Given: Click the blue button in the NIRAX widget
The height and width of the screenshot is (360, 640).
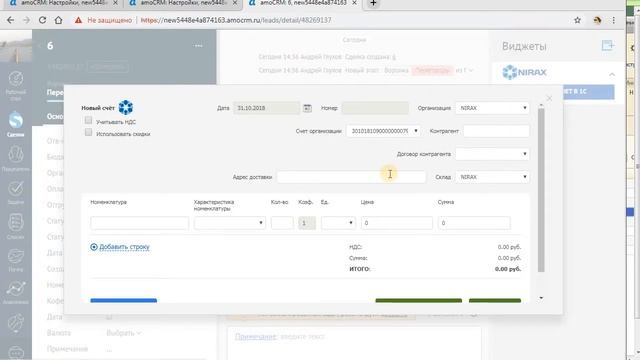Looking at the screenshot, I should [x=588, y=91].
